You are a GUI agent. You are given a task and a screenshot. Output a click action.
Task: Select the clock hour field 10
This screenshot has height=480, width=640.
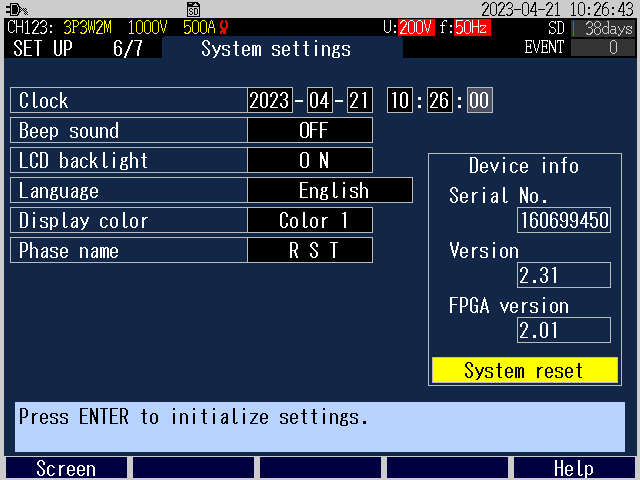coord(400,100)
